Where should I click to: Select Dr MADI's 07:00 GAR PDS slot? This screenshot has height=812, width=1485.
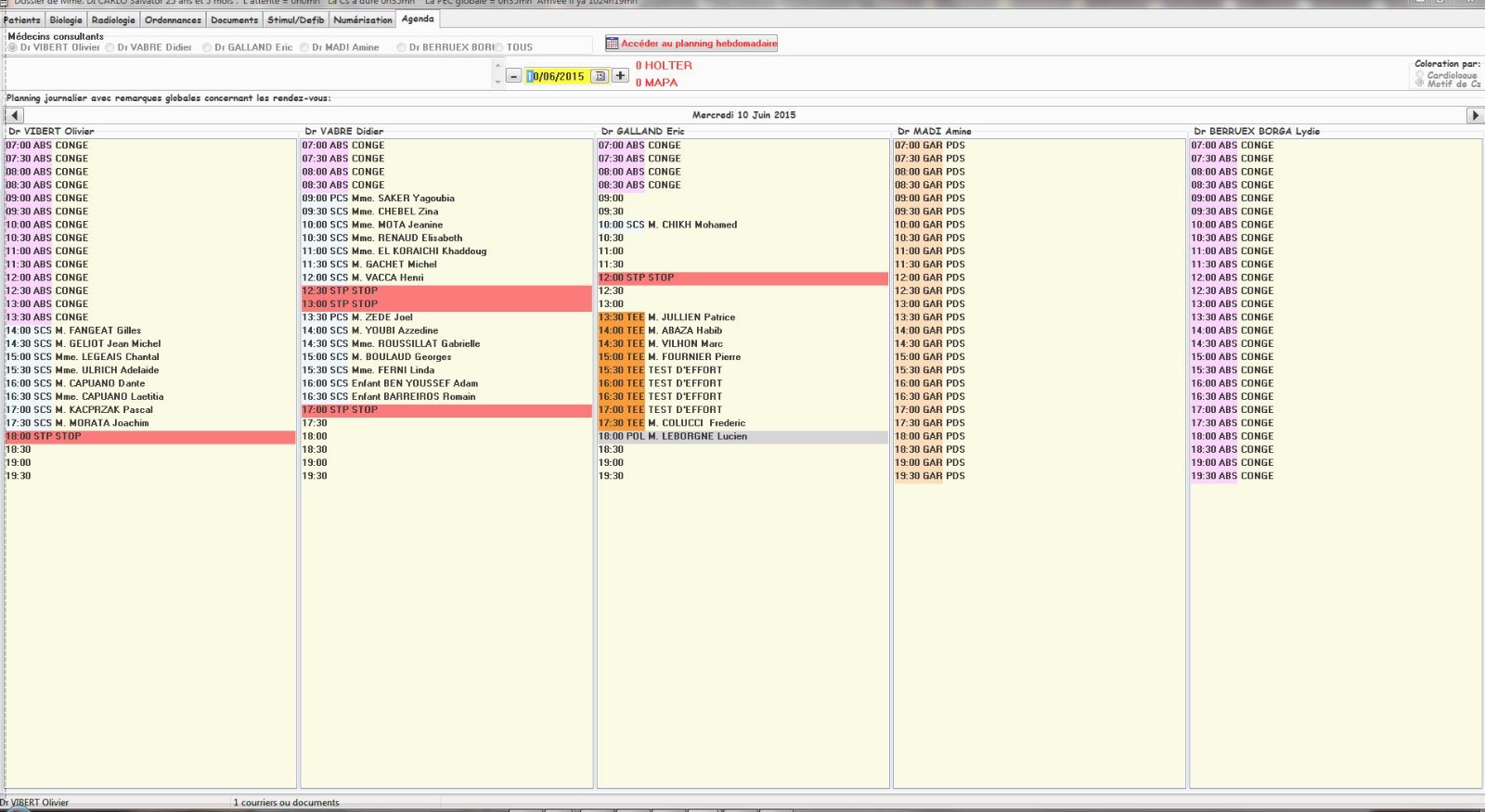[x=1039, y=145]
